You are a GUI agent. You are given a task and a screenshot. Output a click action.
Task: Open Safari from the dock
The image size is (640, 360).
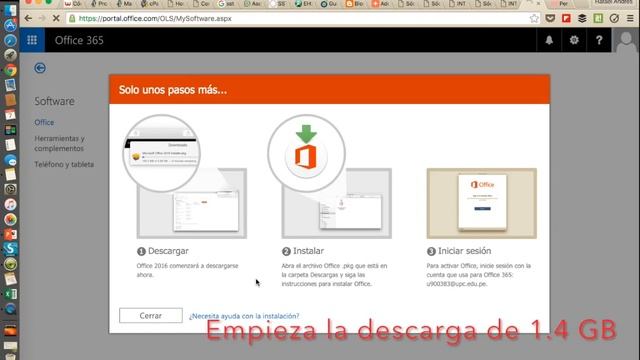pyautogui.click(x=10, y=40)
